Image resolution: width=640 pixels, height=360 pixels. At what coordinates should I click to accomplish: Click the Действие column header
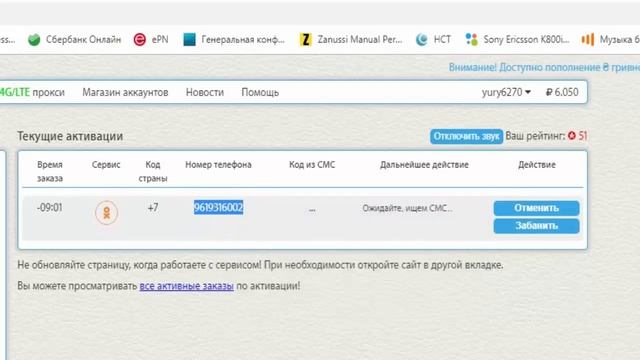tap(537, 165)
